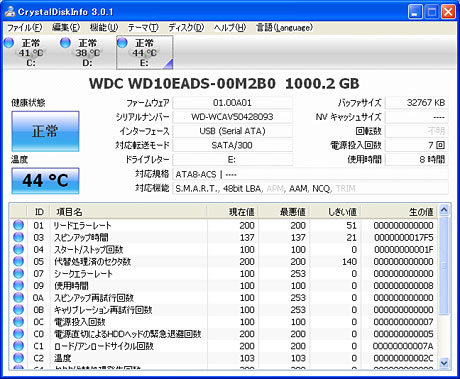Click the supported features field with S.M.A.R.T.

310,188
